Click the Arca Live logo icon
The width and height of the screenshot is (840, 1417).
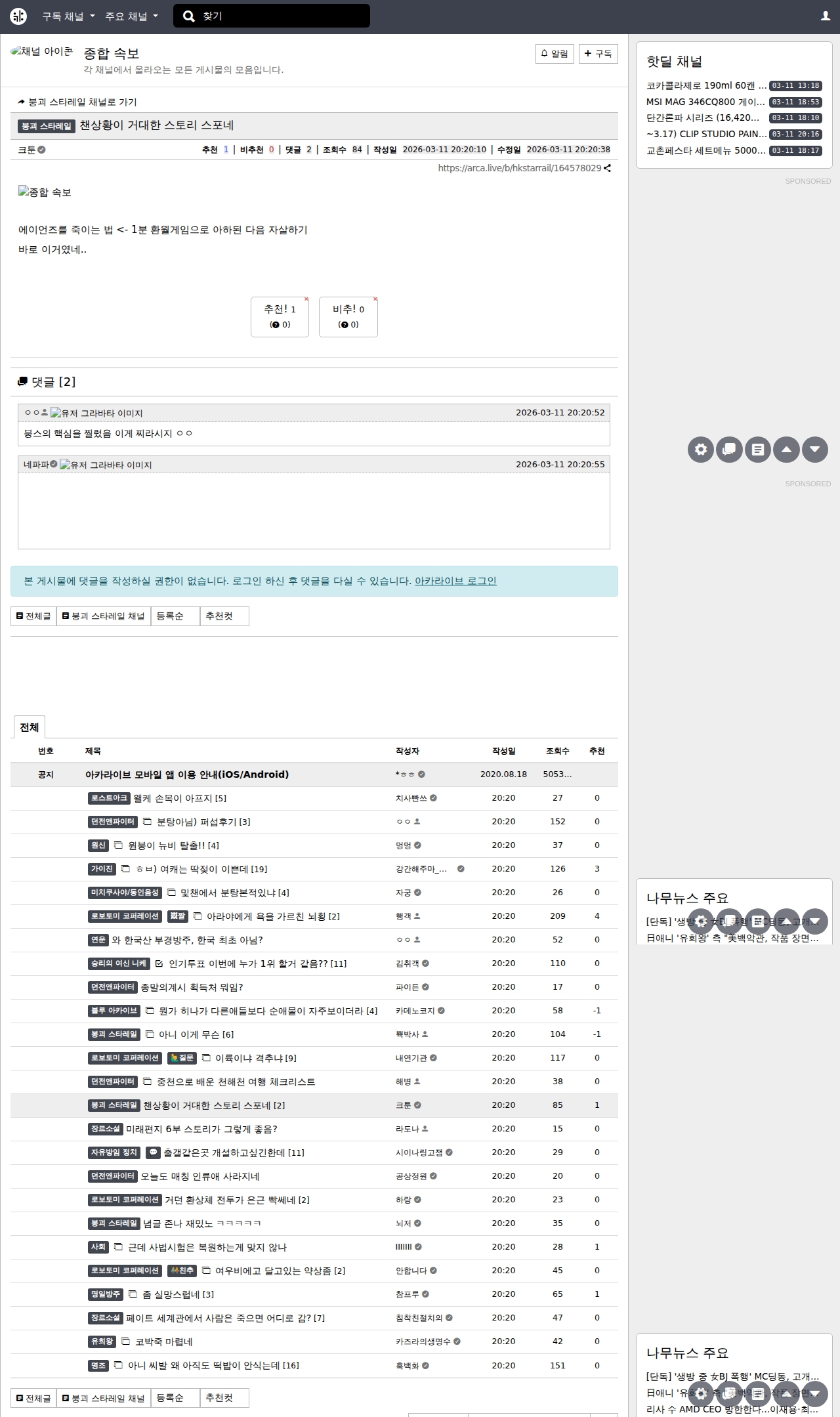18,16
